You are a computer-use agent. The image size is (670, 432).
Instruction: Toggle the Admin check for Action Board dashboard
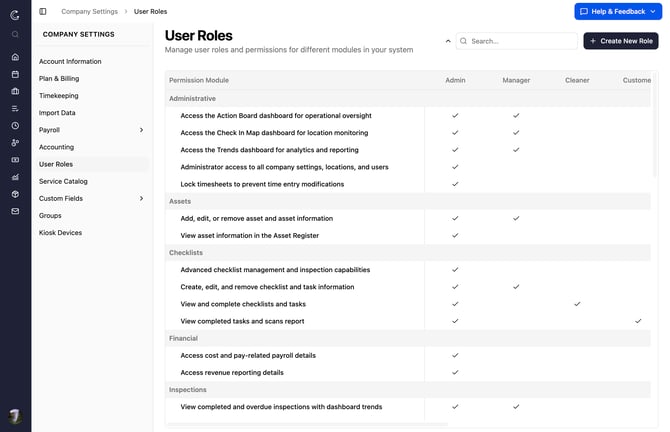coord(455,115)
